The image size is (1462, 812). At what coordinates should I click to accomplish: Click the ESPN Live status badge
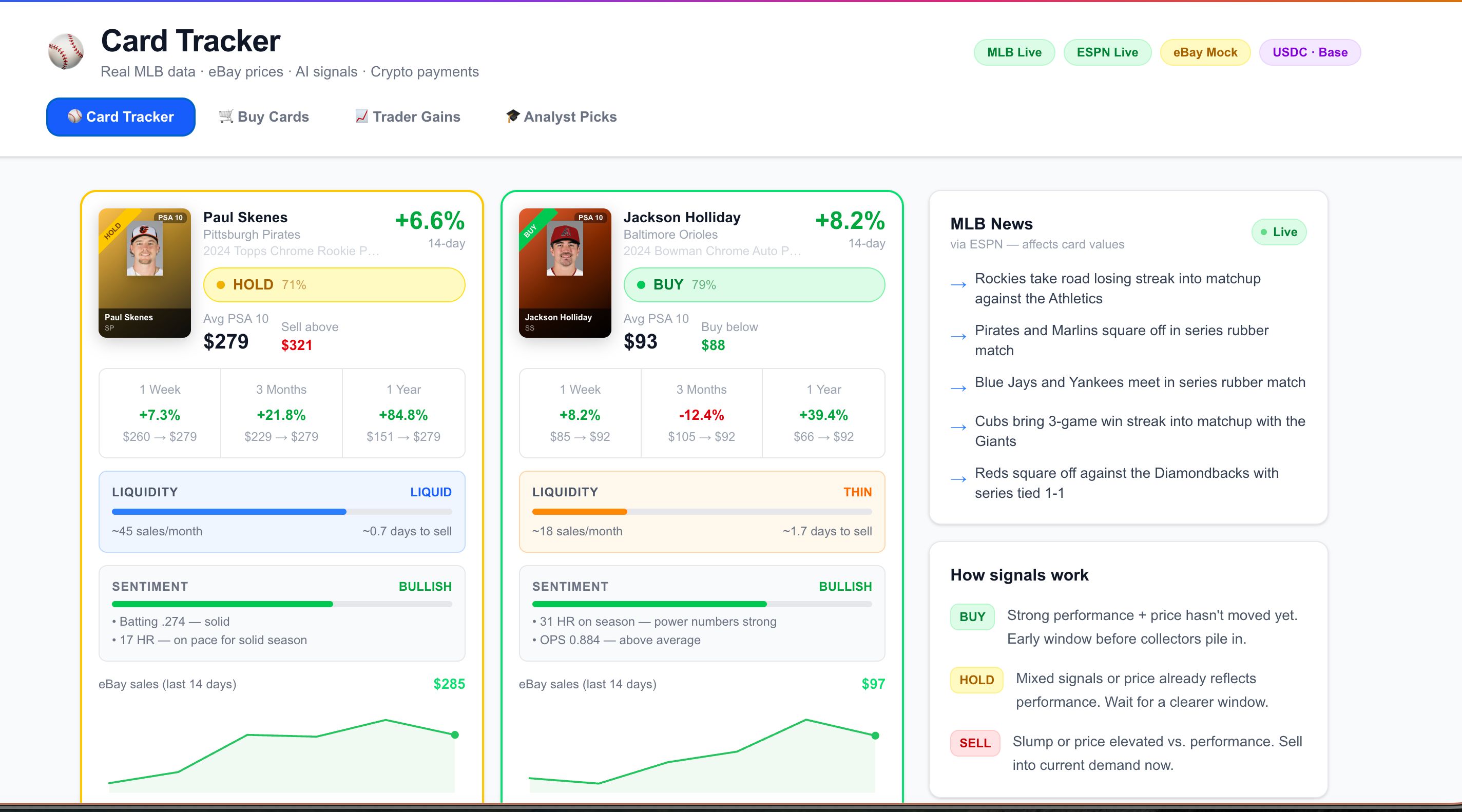(x=1107, y=52)
